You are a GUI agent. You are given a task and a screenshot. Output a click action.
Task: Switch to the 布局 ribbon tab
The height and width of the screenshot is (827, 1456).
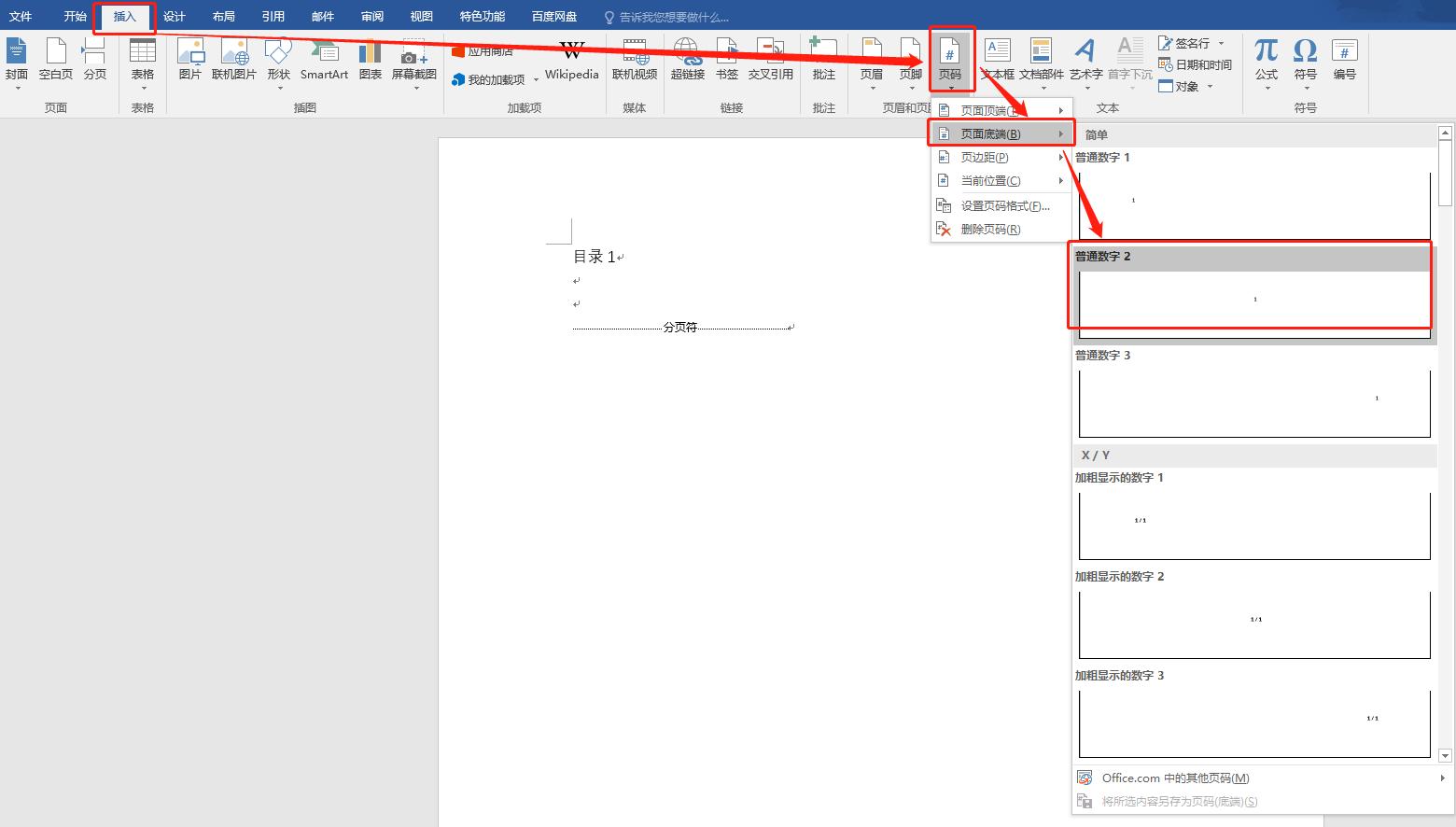click(x=224, y=17)
